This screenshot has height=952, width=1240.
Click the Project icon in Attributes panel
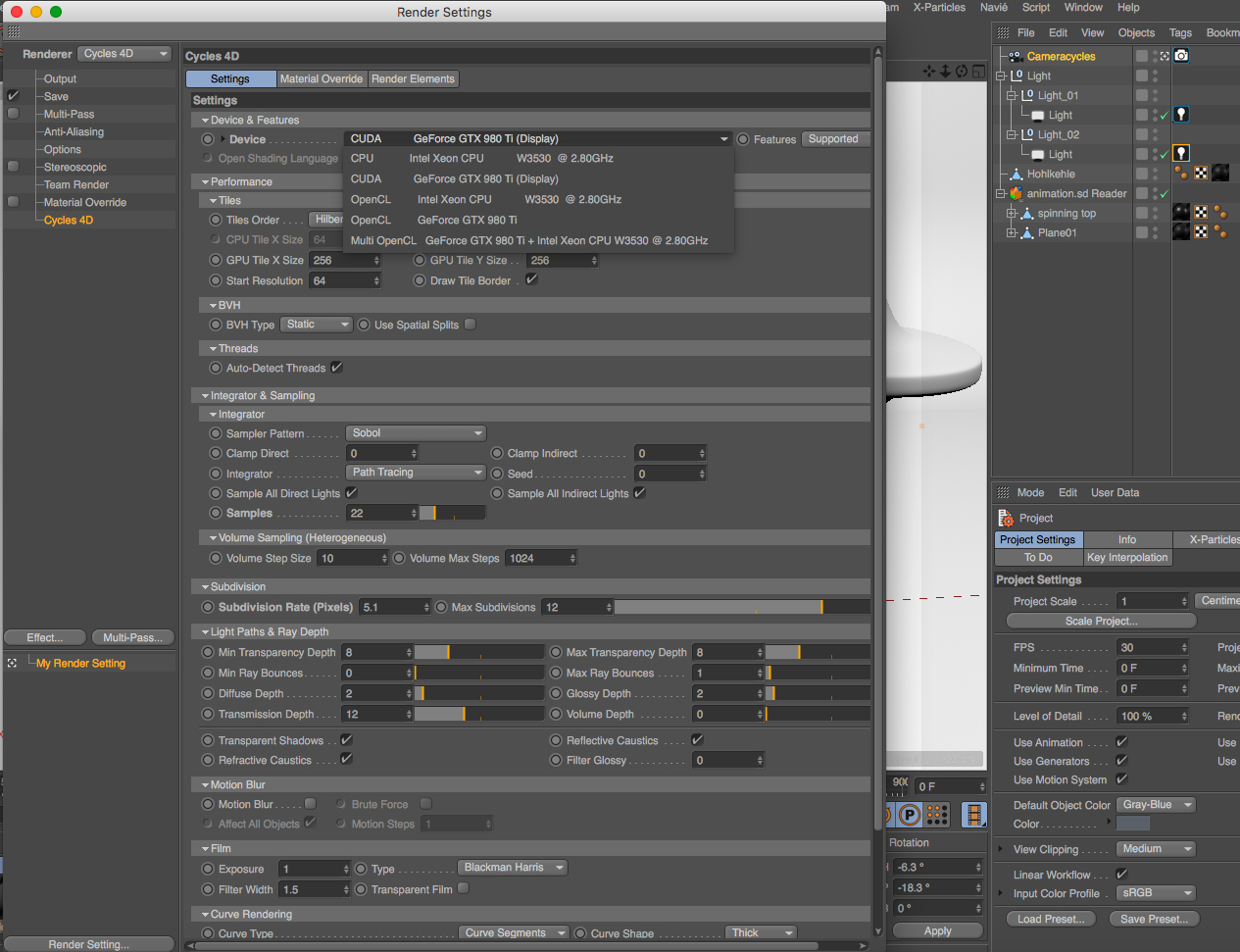1005,518
